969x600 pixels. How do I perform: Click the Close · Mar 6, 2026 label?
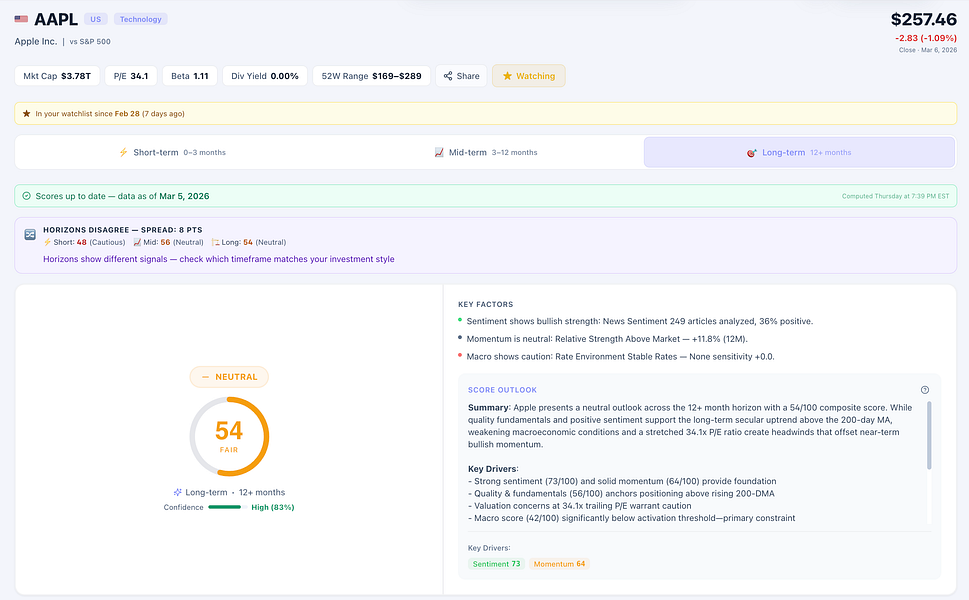[928, 50]
